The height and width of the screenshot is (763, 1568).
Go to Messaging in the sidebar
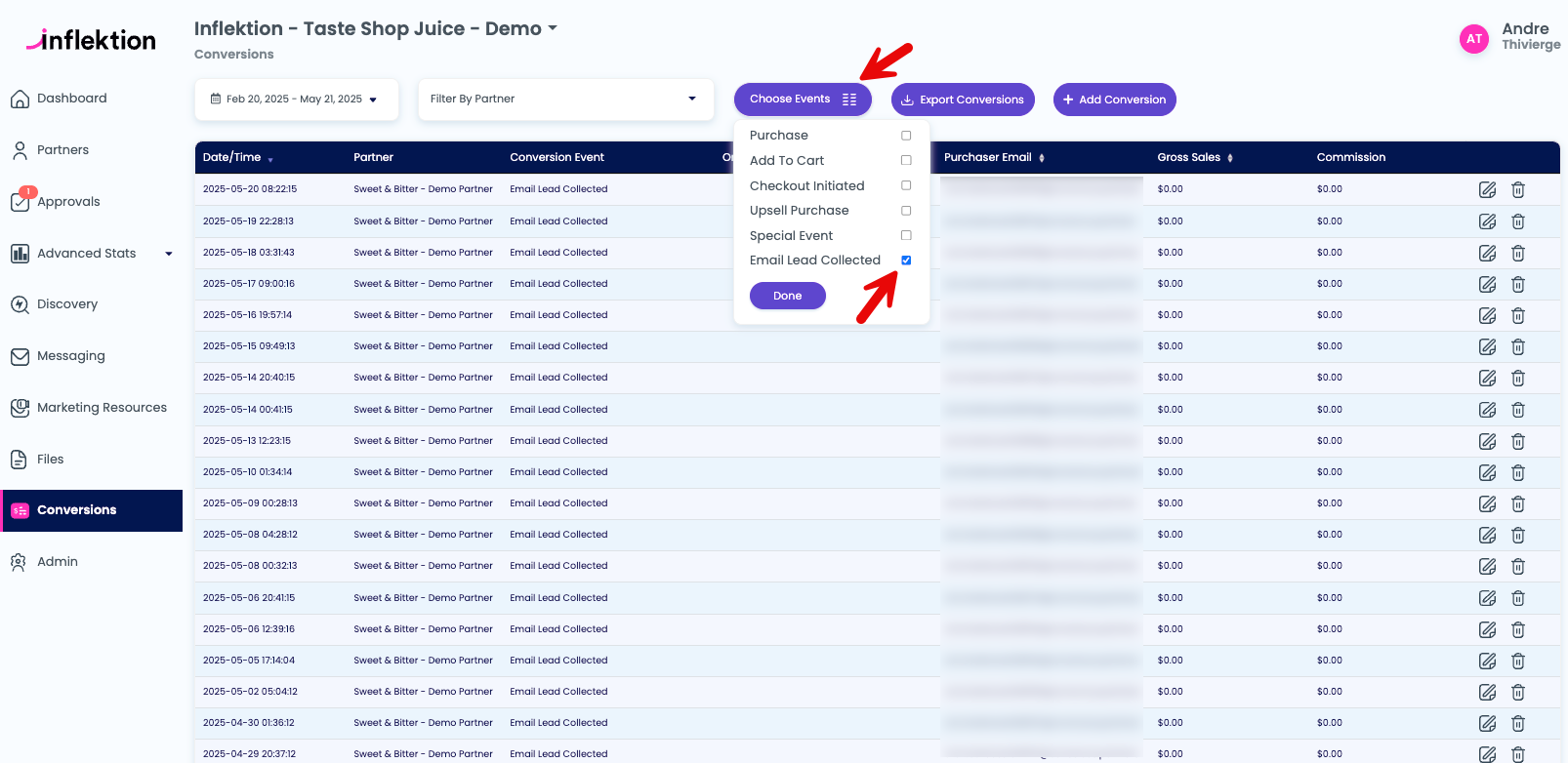(x=70, y=356)
